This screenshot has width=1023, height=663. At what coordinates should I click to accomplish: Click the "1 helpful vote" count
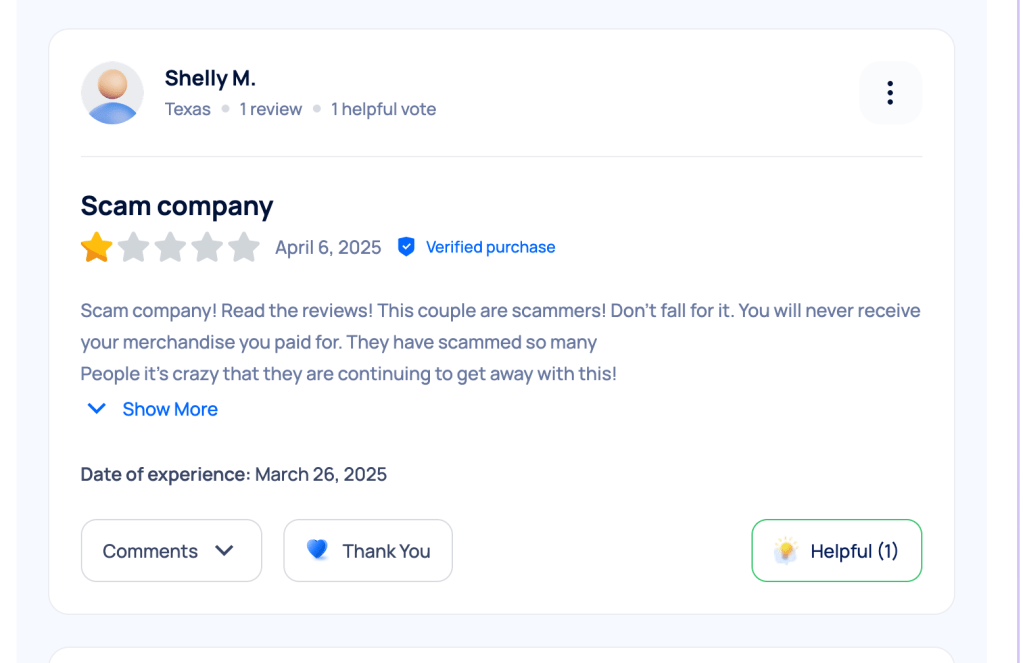pos(383,109)
